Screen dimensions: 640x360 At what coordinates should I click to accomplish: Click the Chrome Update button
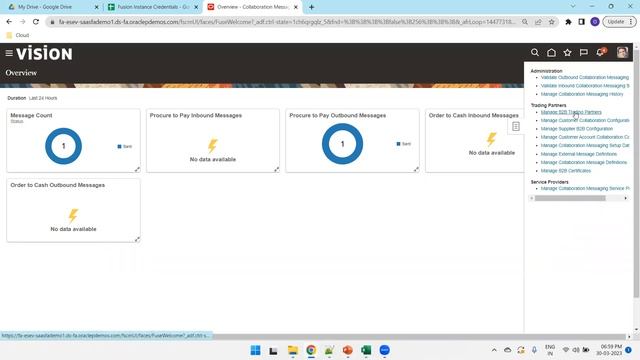619,22
